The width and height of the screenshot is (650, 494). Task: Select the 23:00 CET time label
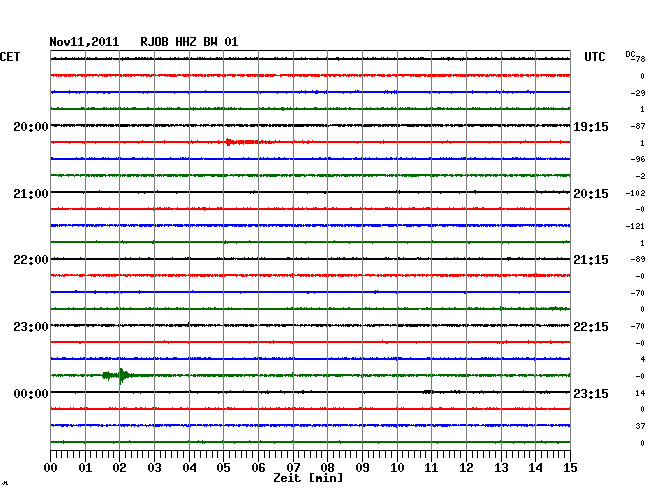pos(31,327)
